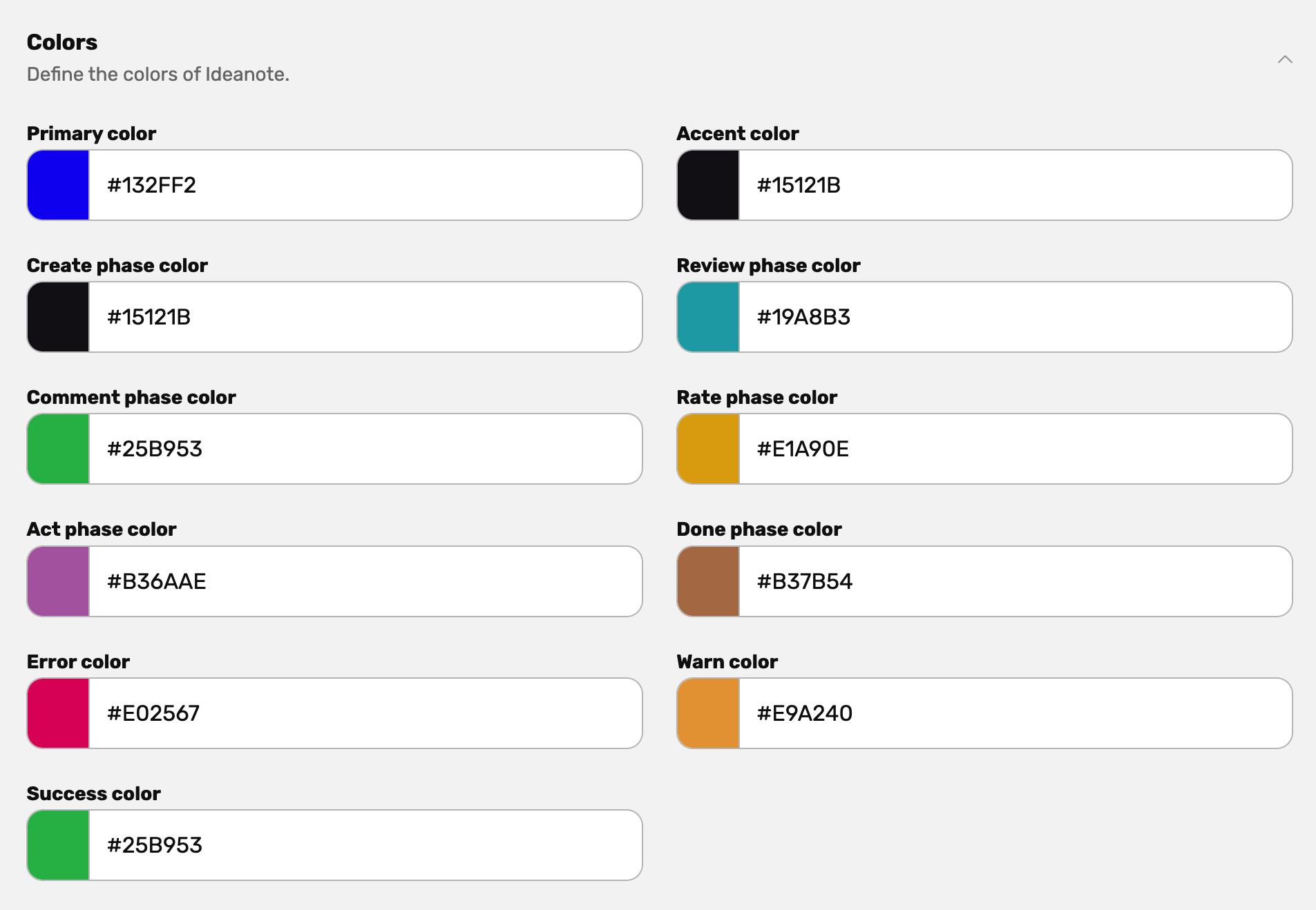Click the Error color pink swatch
This screenshot has width=1316, height=910.
(58, 713)
